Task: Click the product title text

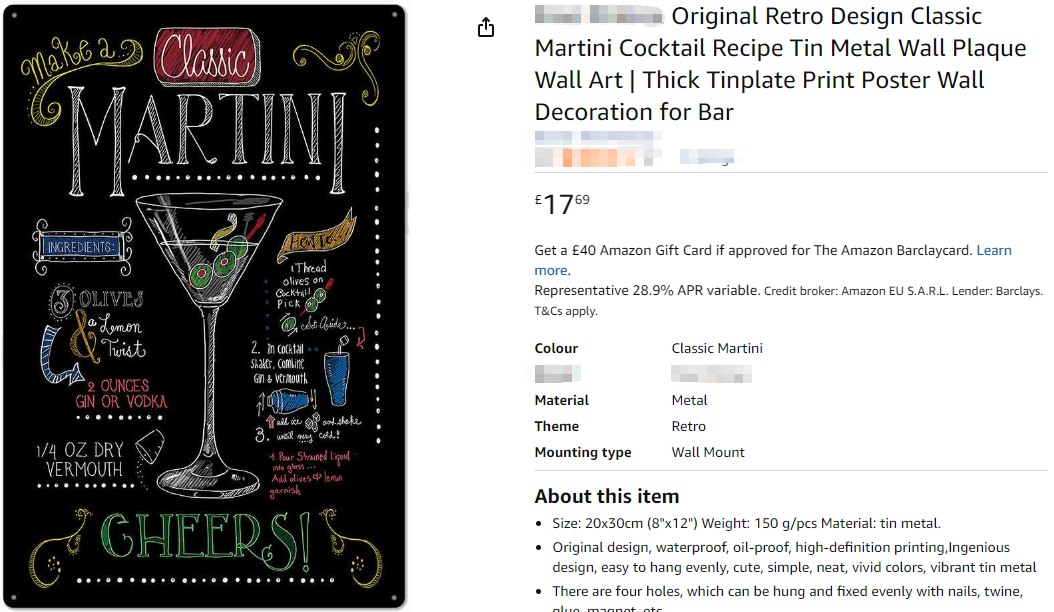Action: [x=766, y=64]
